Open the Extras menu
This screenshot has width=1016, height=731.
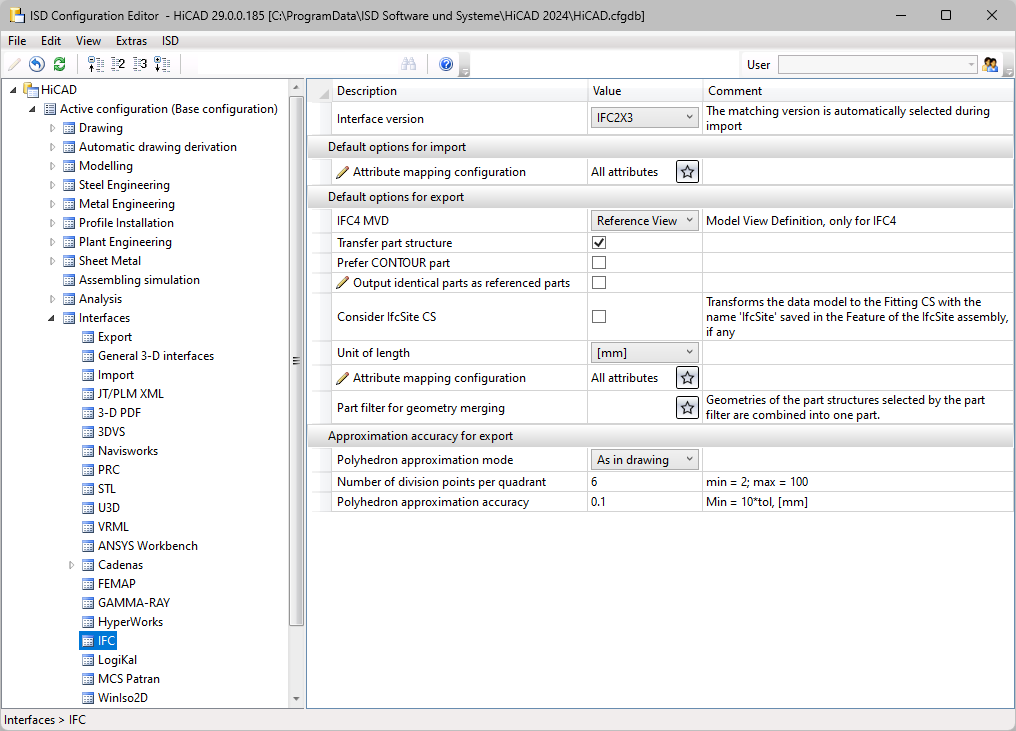131,41
